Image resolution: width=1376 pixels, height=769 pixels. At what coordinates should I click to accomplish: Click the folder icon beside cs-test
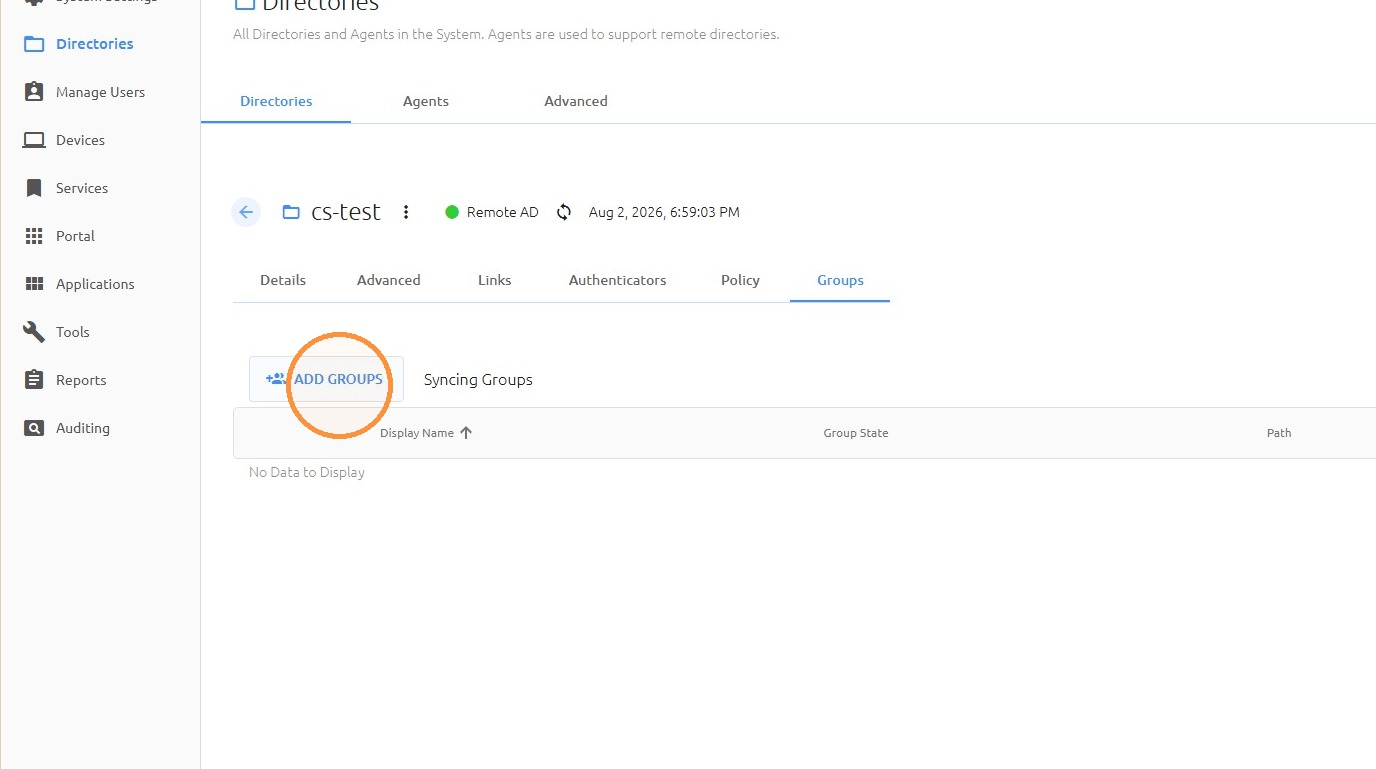click(x=291, y=212)
